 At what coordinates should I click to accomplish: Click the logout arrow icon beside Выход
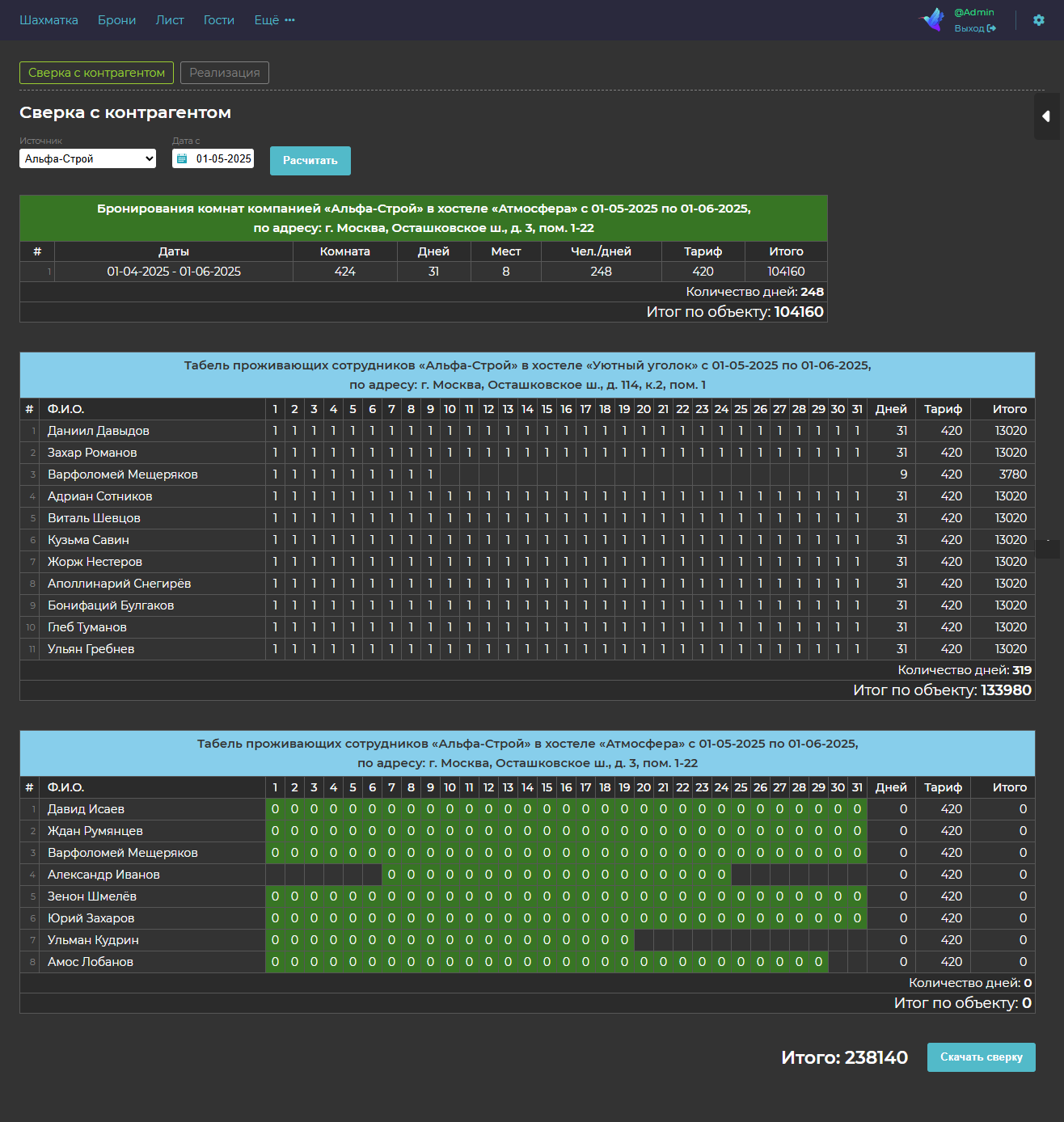[991, 28]
